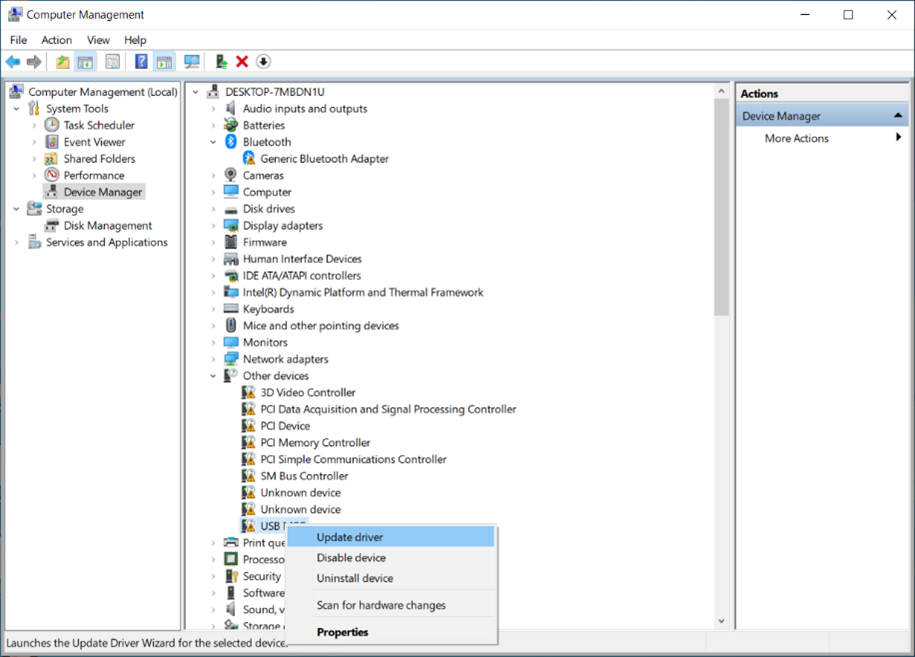Click the red X Uninstall device icon
915x657 pixels.
pyautogui.click(x=242, y=61)
